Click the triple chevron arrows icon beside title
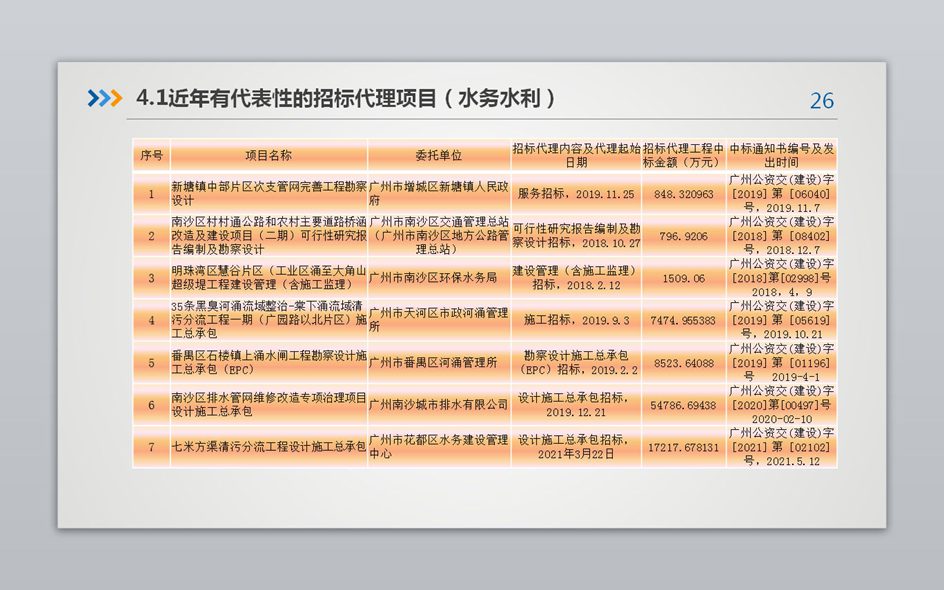The height and width of the screenshot is (590, 944). coord(105,98)
